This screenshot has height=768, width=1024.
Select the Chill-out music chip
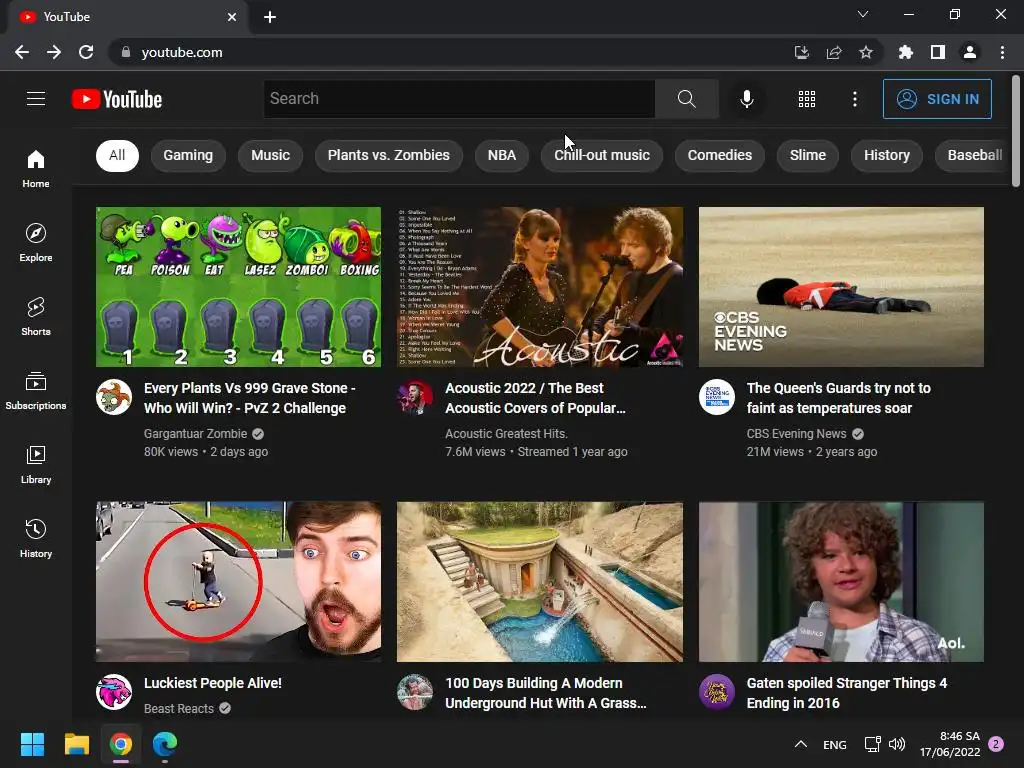601,155
